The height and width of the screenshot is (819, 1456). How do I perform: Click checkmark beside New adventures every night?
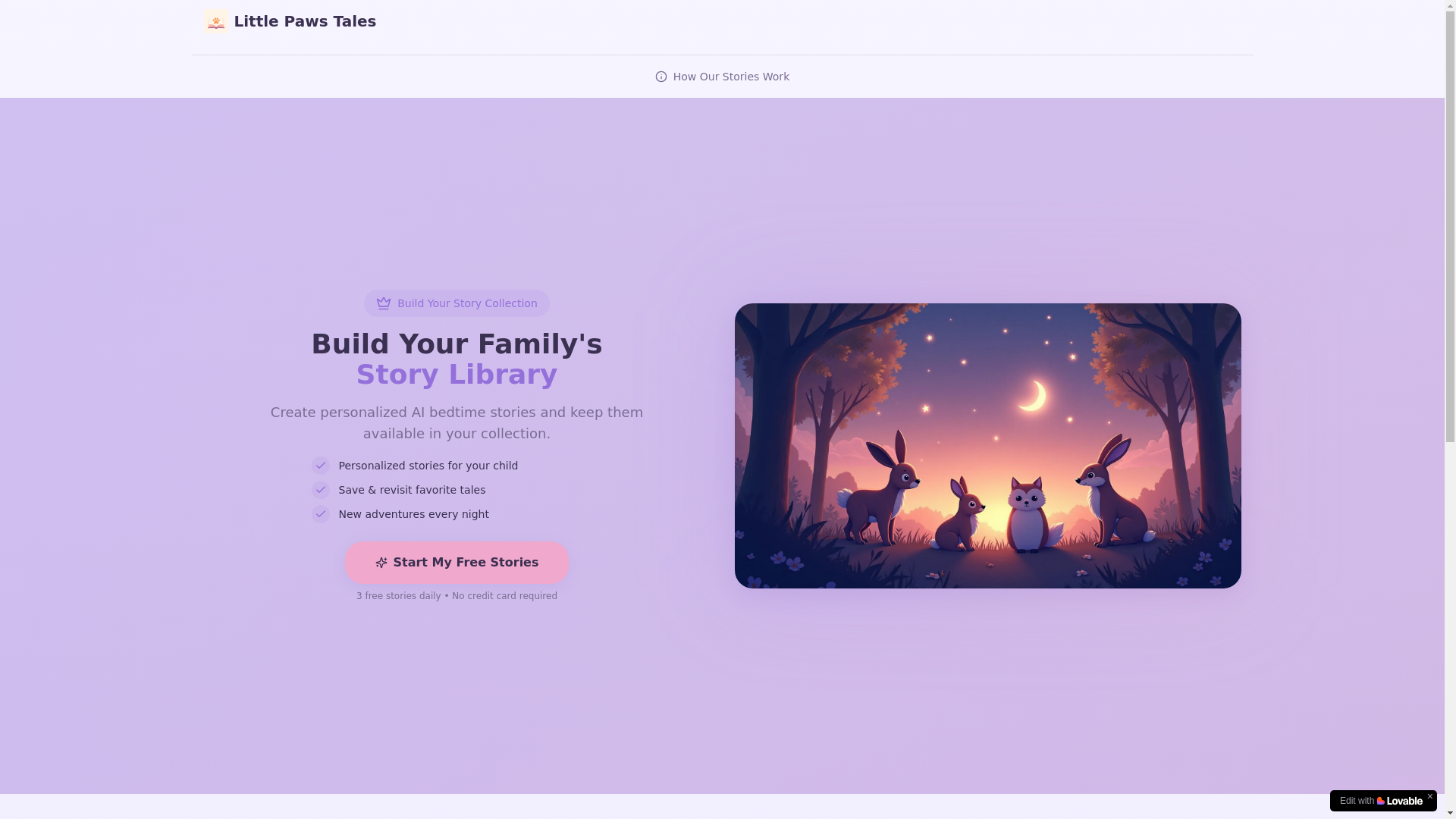[321, 514]
